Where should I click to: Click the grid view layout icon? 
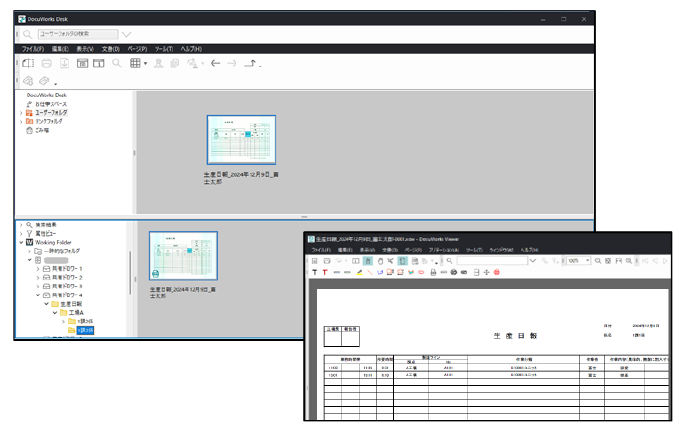tap(135, 64)
